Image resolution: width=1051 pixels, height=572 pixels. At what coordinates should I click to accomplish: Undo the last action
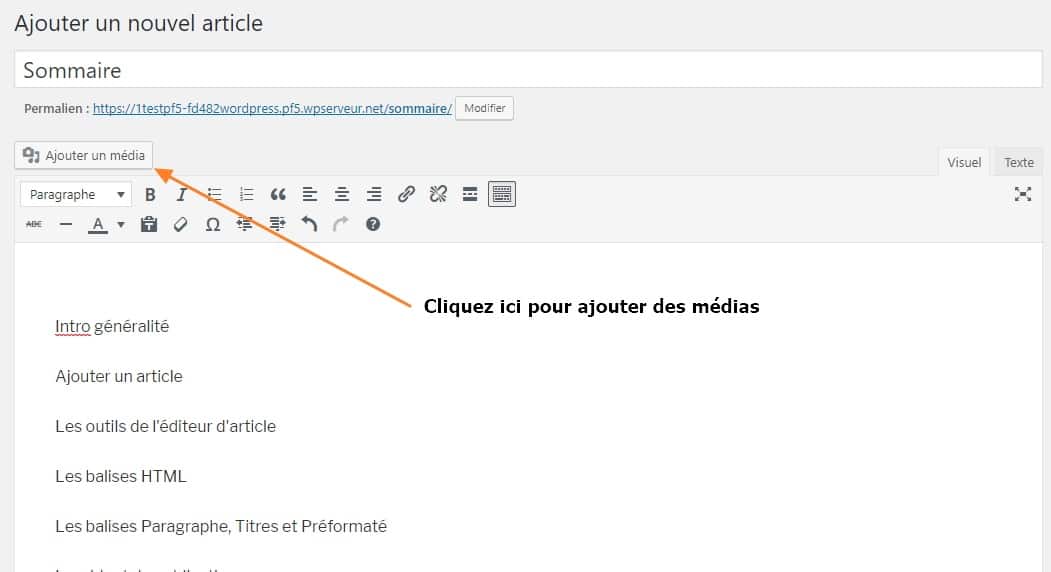[x=309, y=224]
